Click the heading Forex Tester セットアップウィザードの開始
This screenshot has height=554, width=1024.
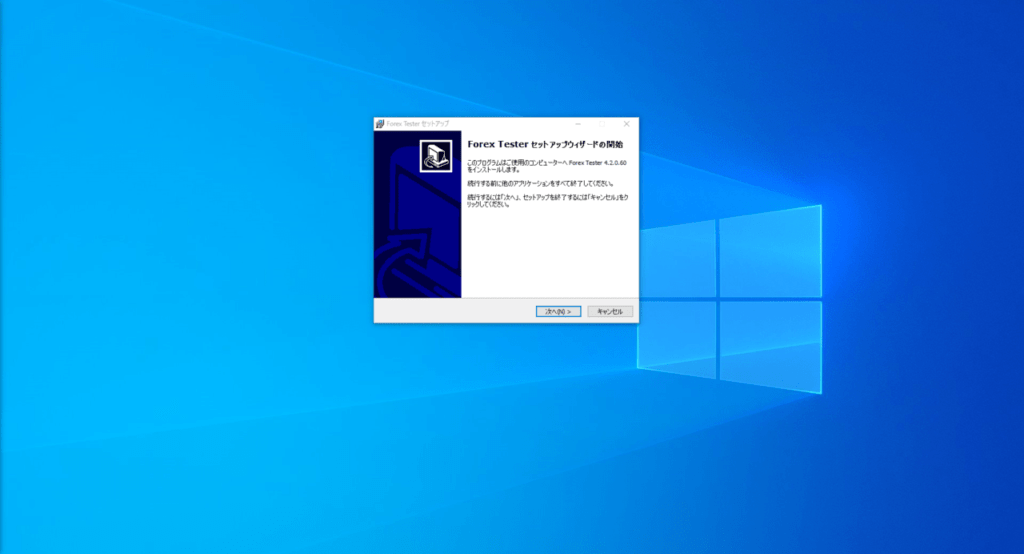tap(545, 144)
